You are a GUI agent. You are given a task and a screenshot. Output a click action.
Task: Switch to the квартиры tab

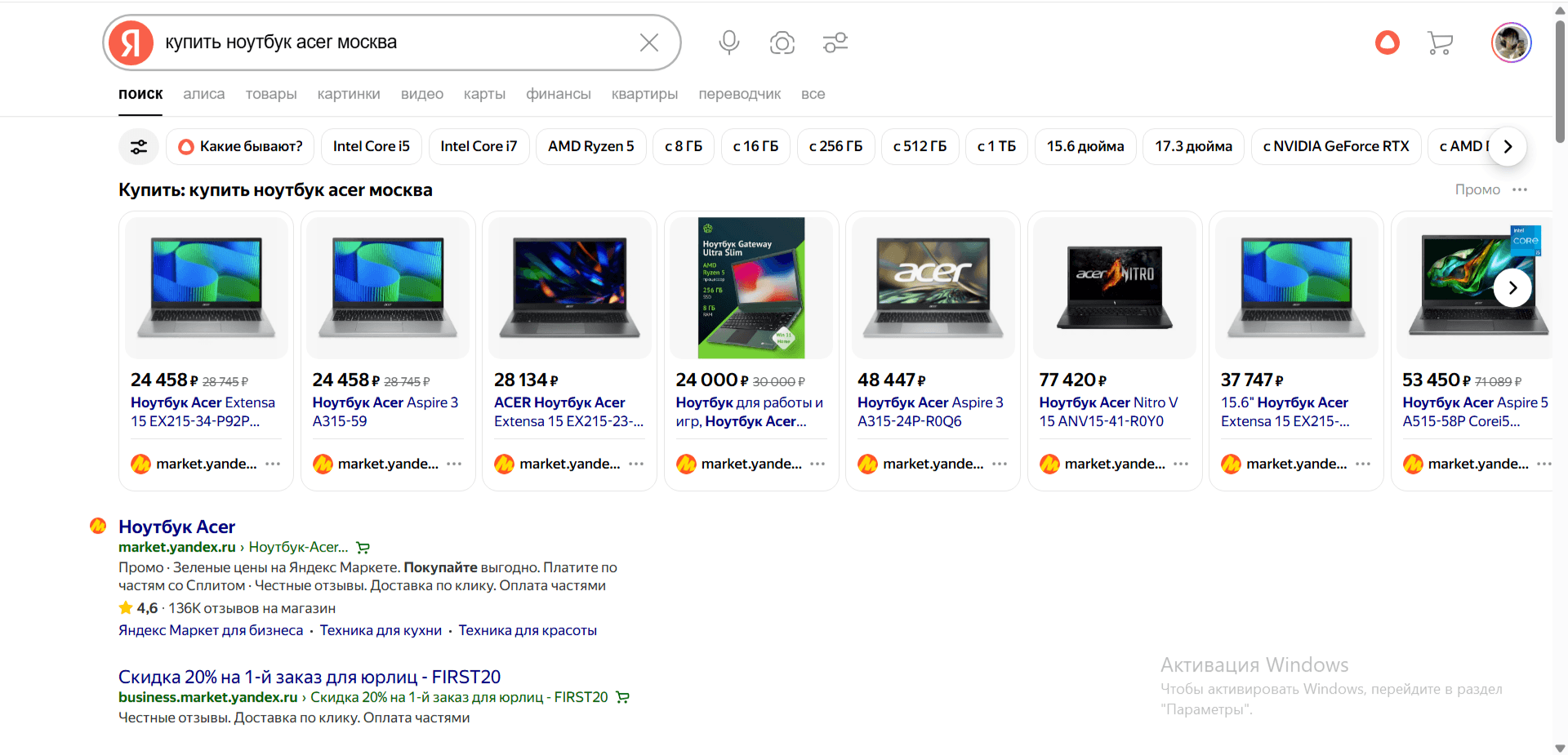pos(645,94)
